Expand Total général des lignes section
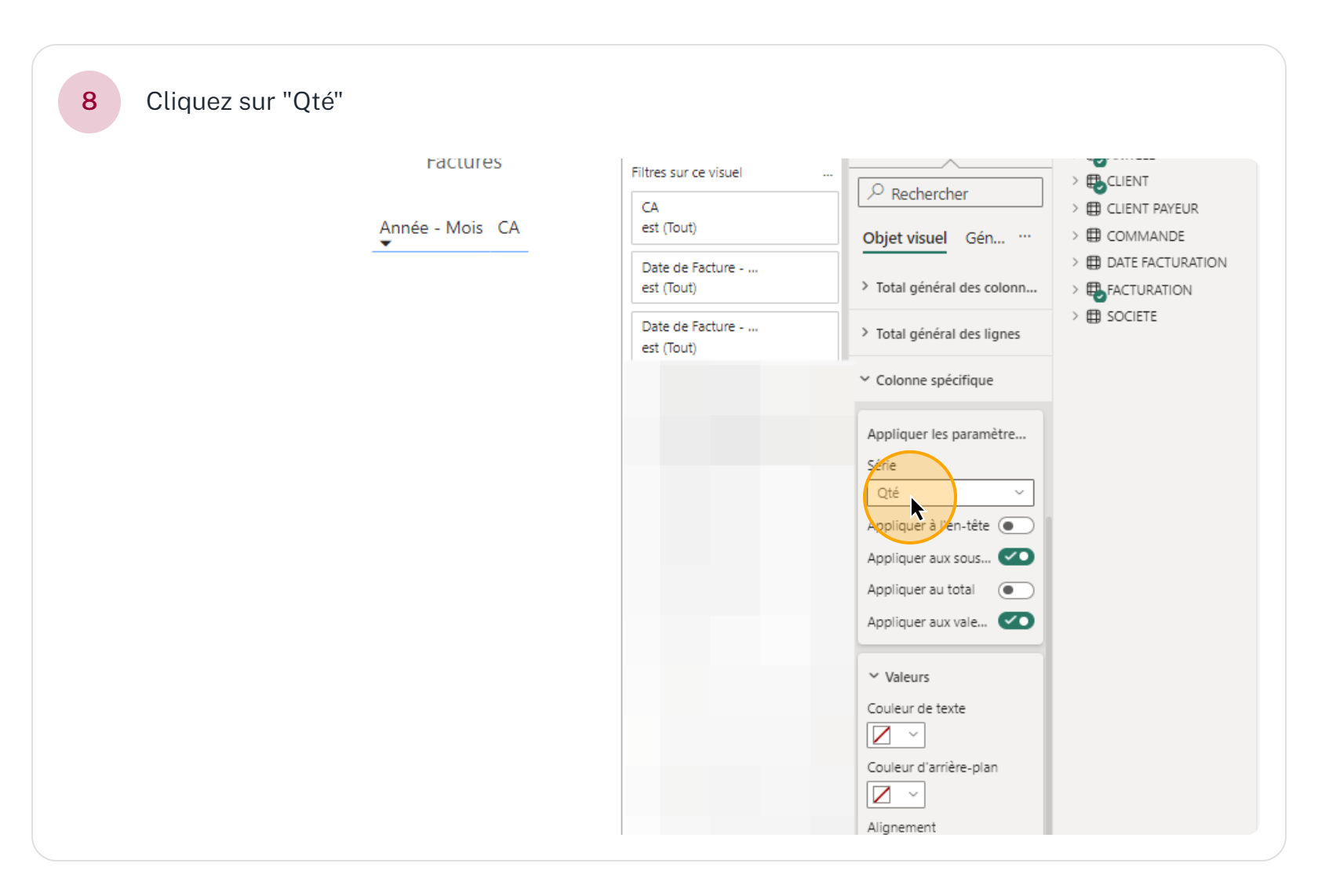 coord(948,334)
